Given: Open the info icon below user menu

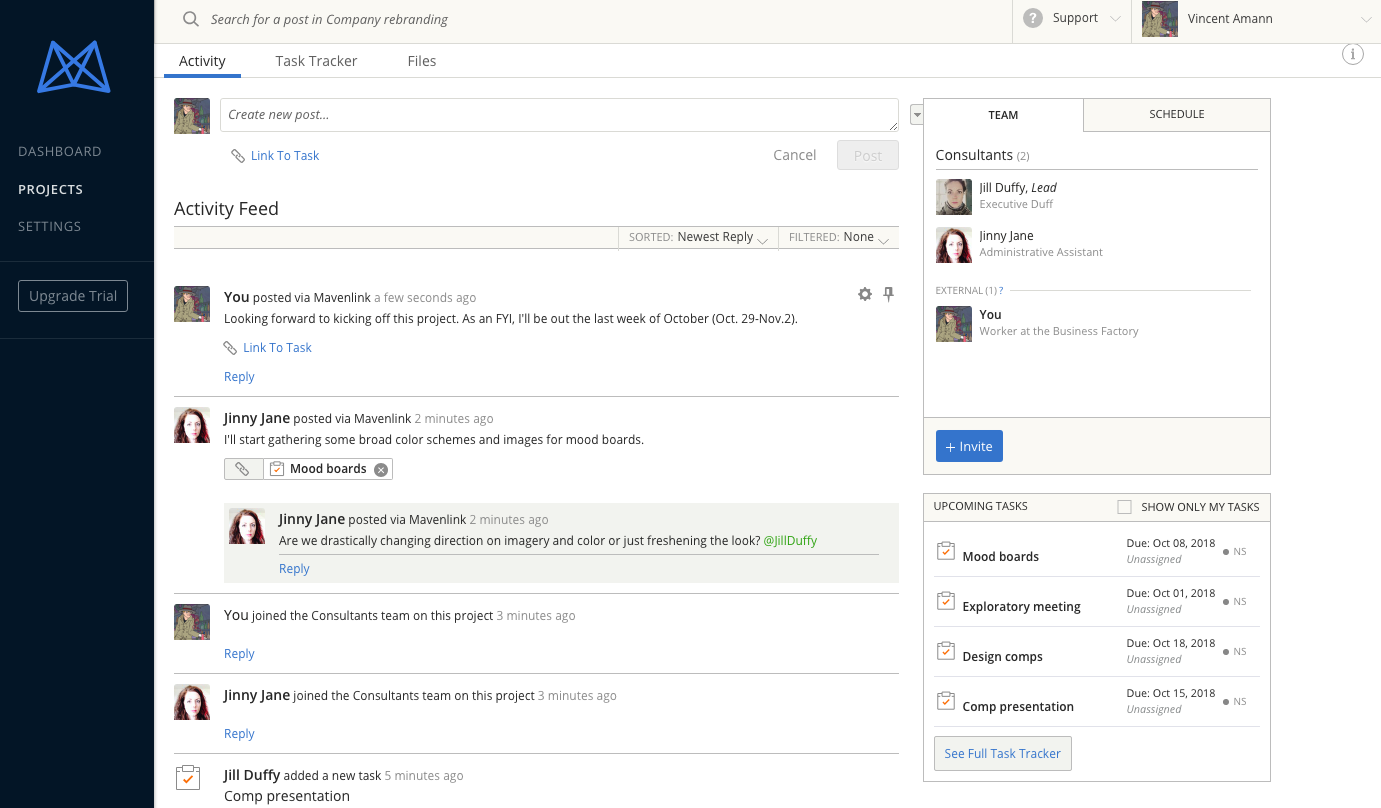Looking at the screenshot, I should 1352,55.
